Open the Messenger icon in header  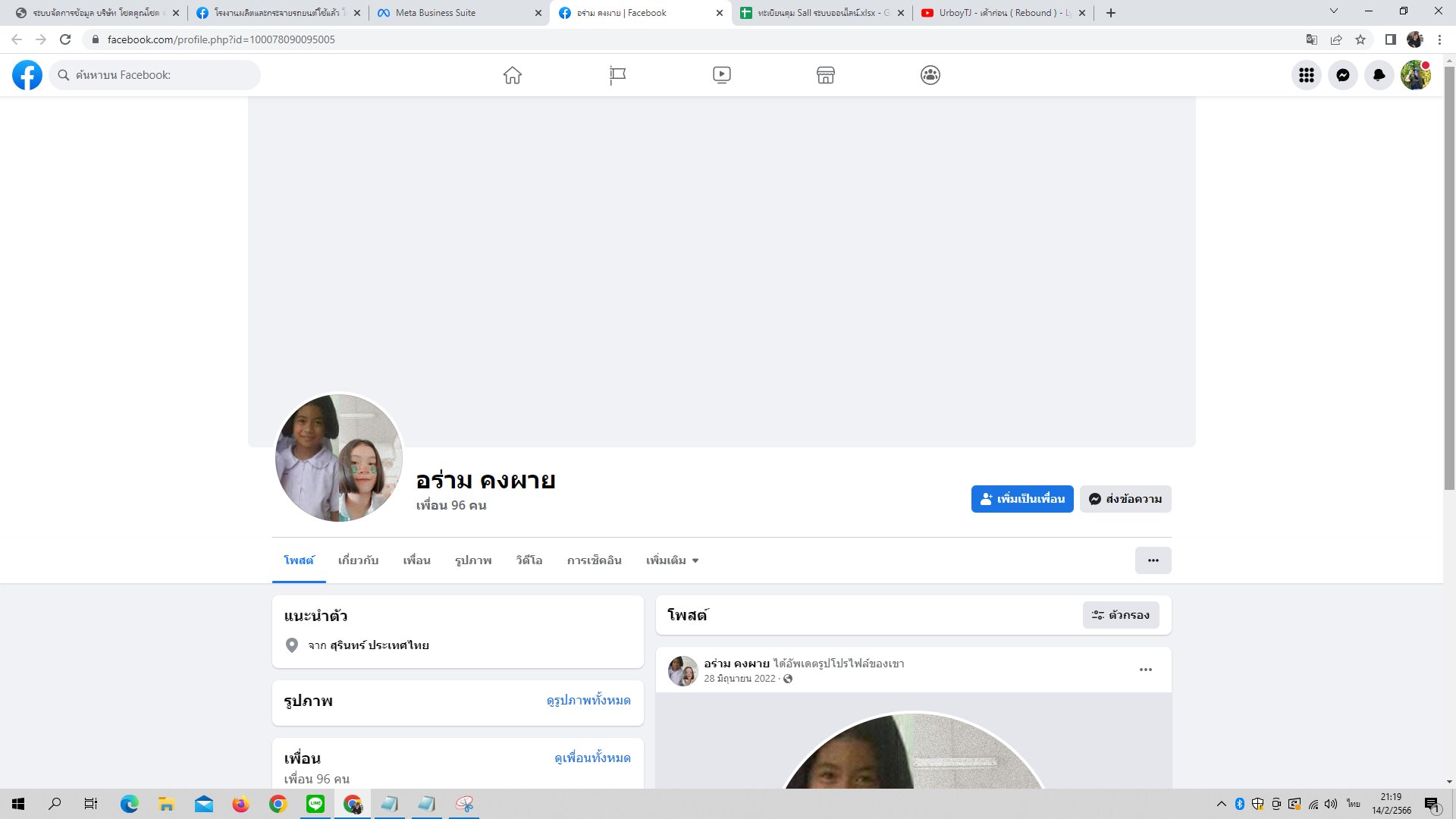point(1342,75)
